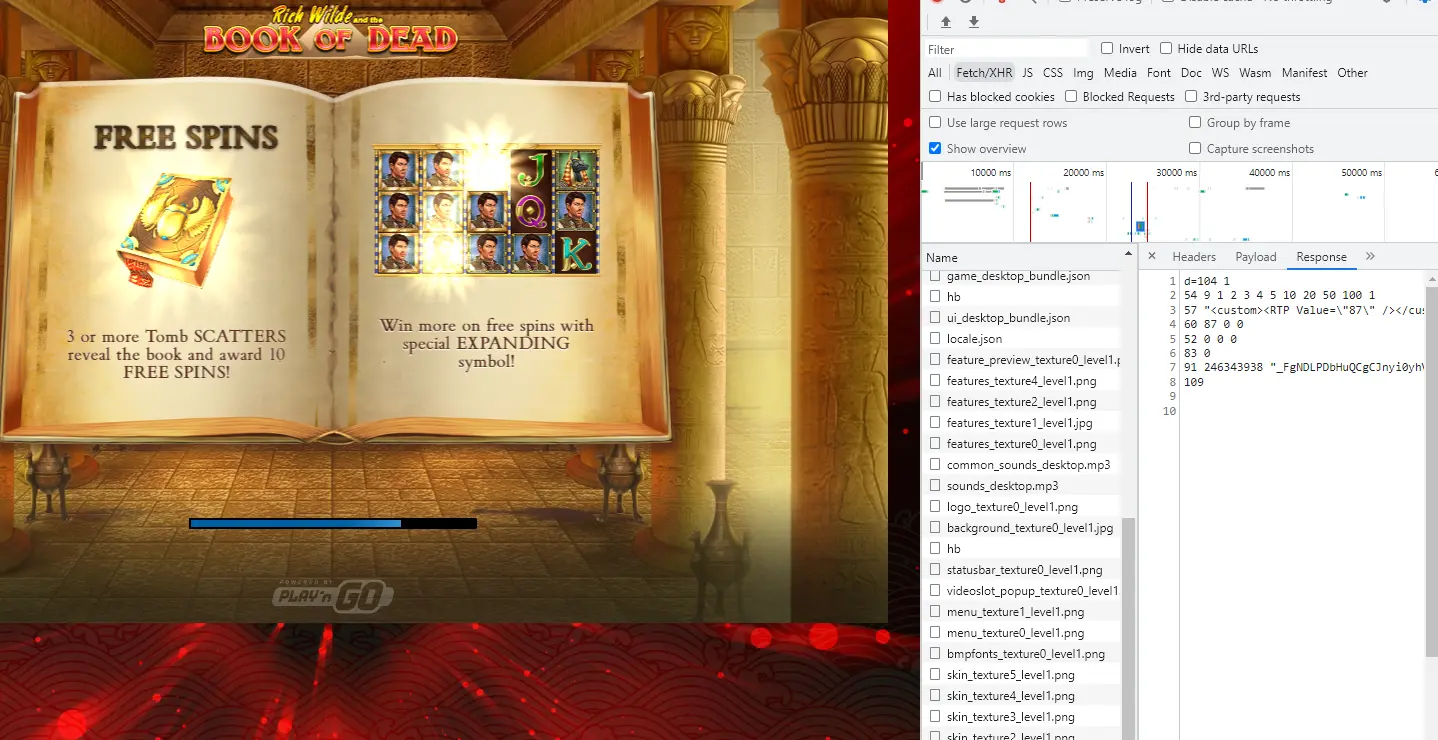Filter requests by CSS type
1438x740 pixels.
[1053, 73]
